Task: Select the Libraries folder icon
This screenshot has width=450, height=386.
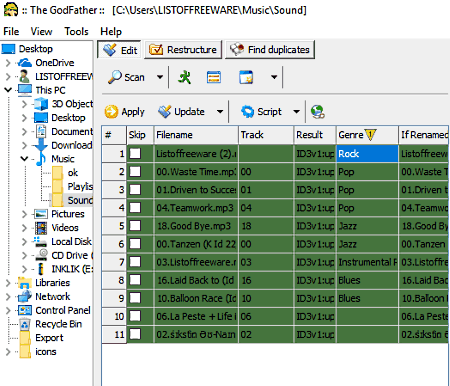Action: [x=25, y=283]
